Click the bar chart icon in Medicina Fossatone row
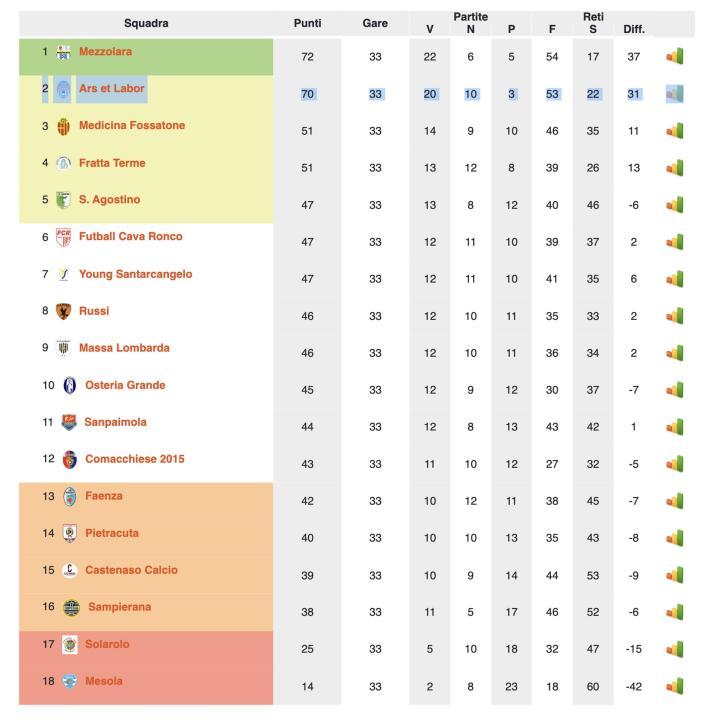The width and height of the screenshot is (720, 720). [675, 130]
